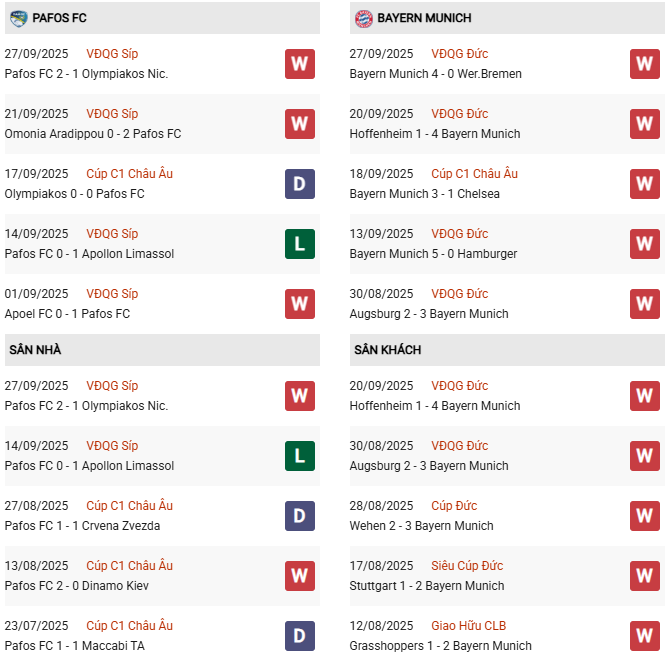Click the Pafos FC club logo

pyautogui.click(x=18, y=18)
